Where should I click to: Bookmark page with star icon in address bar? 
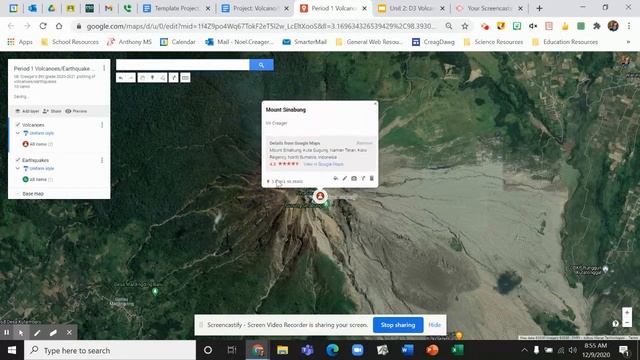(x=465, y=26)
